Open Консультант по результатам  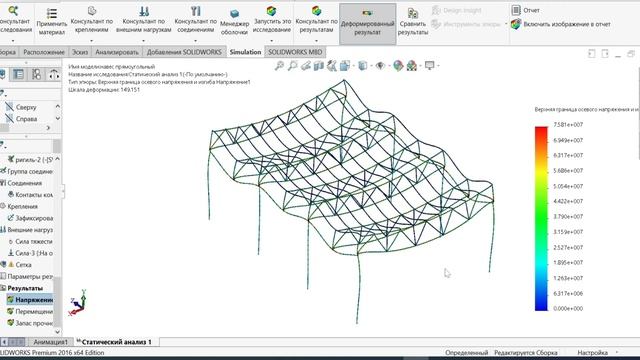[316, 19]
